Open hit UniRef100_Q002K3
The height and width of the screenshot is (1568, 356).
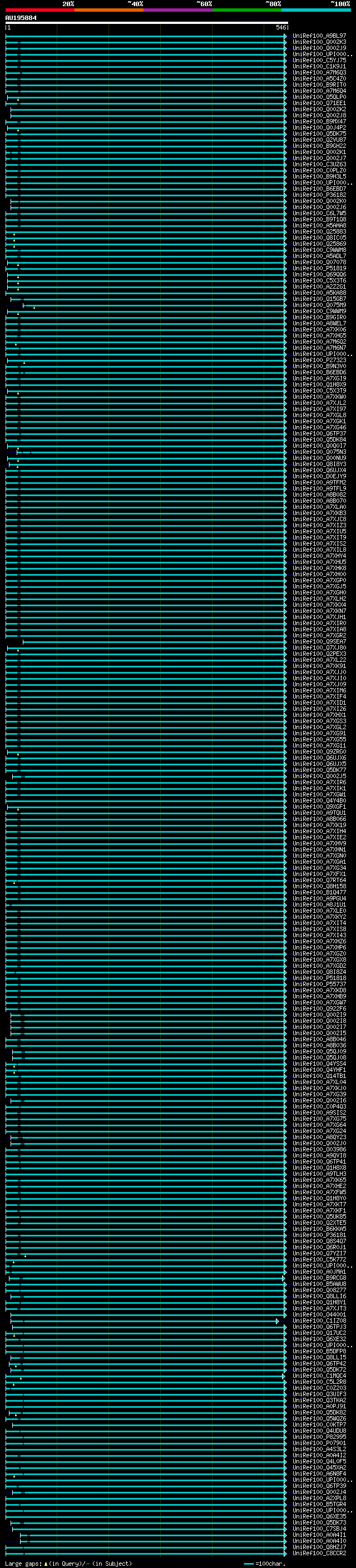(319, 42)
